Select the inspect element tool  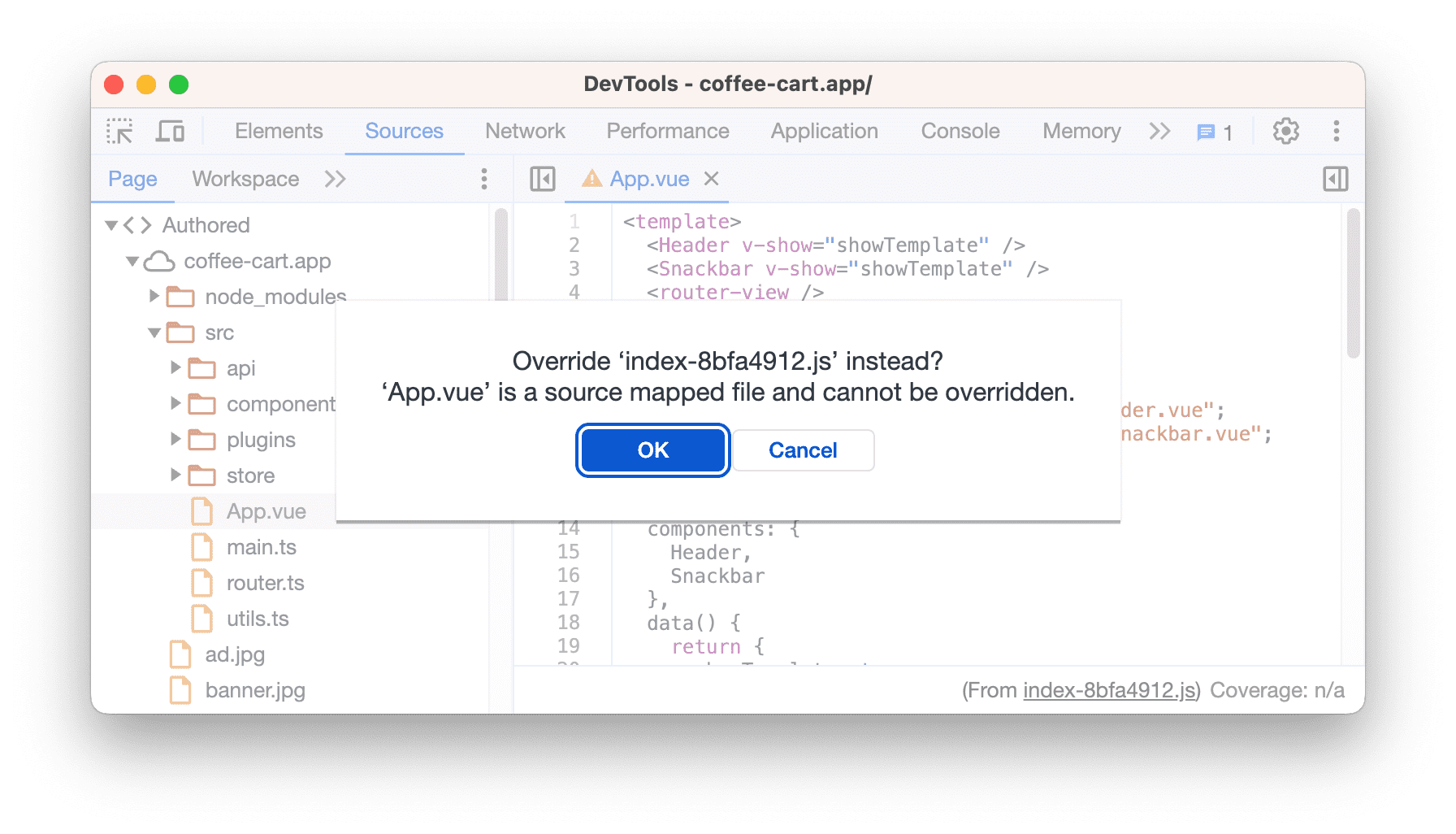(x=119, y=131)
